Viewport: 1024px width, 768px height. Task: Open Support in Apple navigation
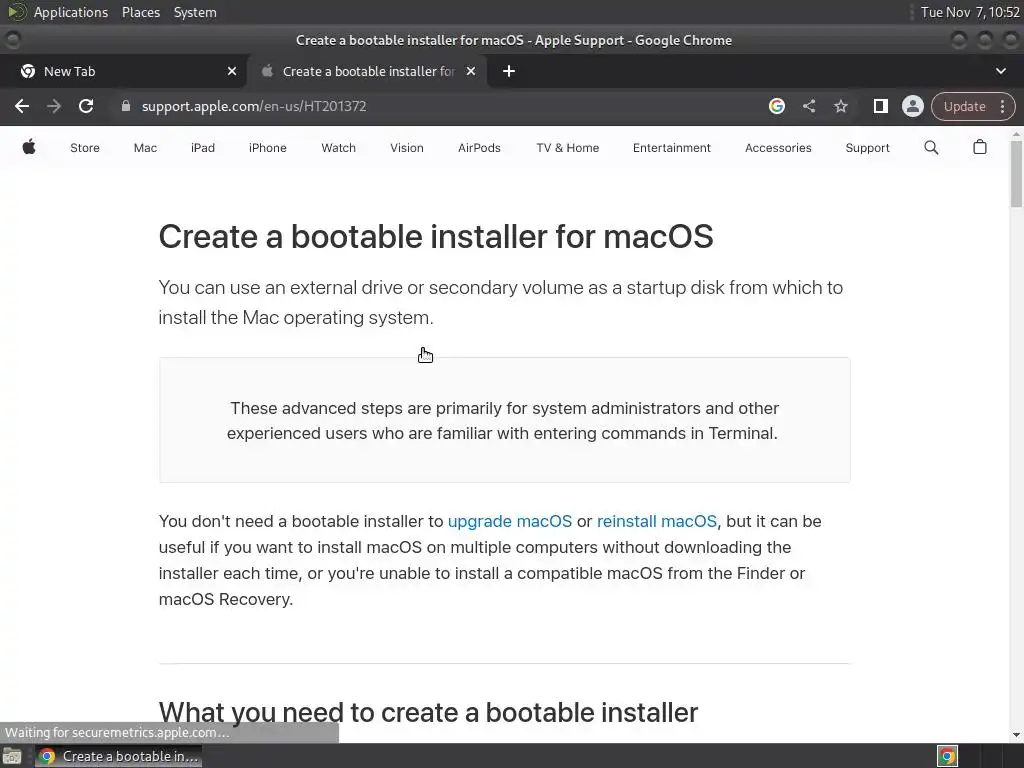(867, 148)
